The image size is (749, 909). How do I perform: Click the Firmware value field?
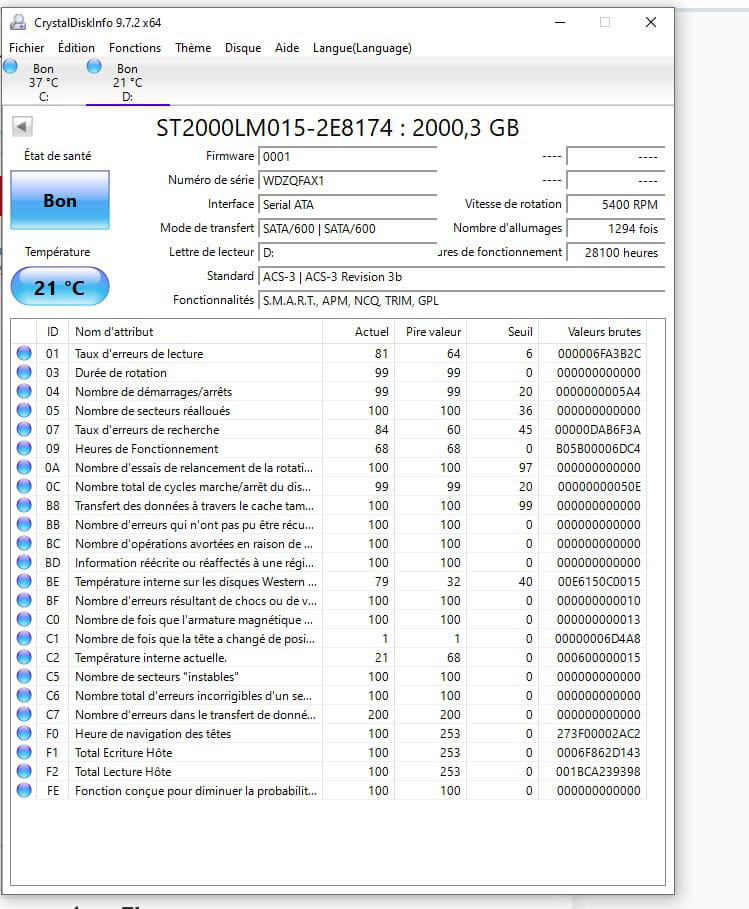346,157
